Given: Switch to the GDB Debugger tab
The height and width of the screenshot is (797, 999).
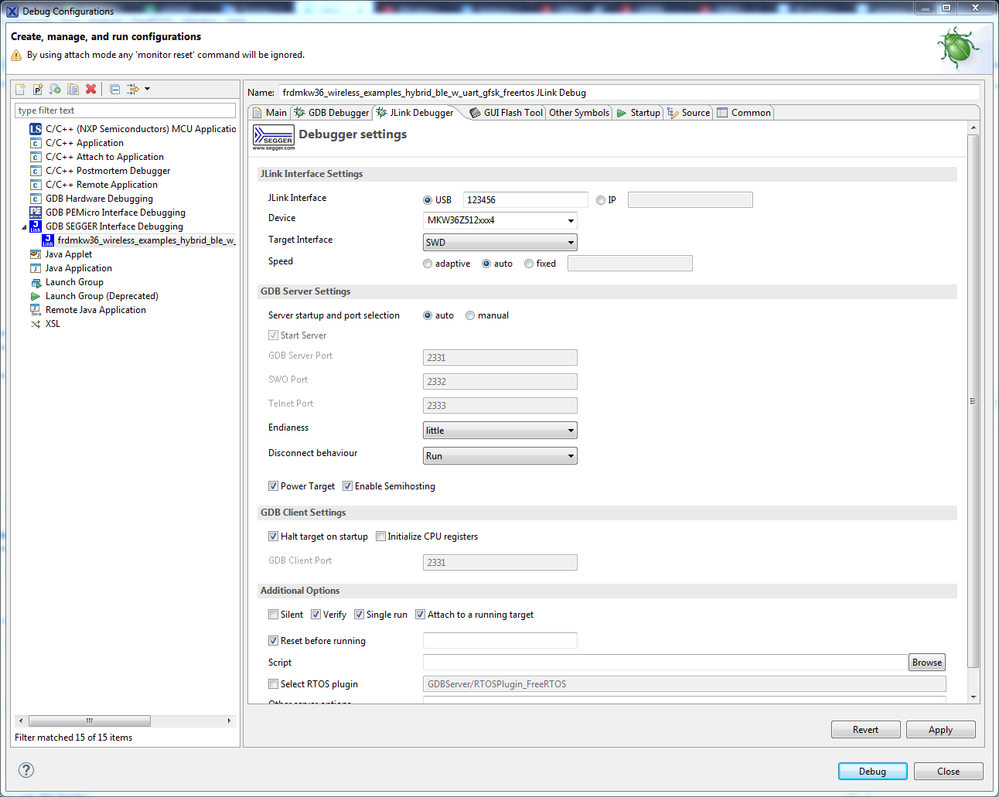Looking at the screenshot, I should (331, 113).
